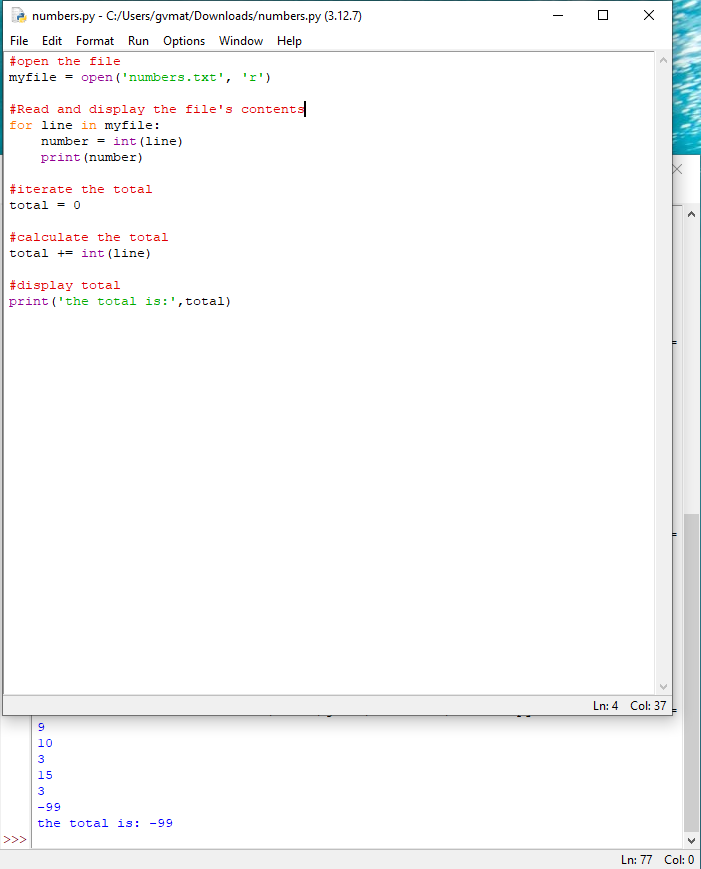701x869 pixels.
Task: Open the Help menu
Action: point(289,41)
